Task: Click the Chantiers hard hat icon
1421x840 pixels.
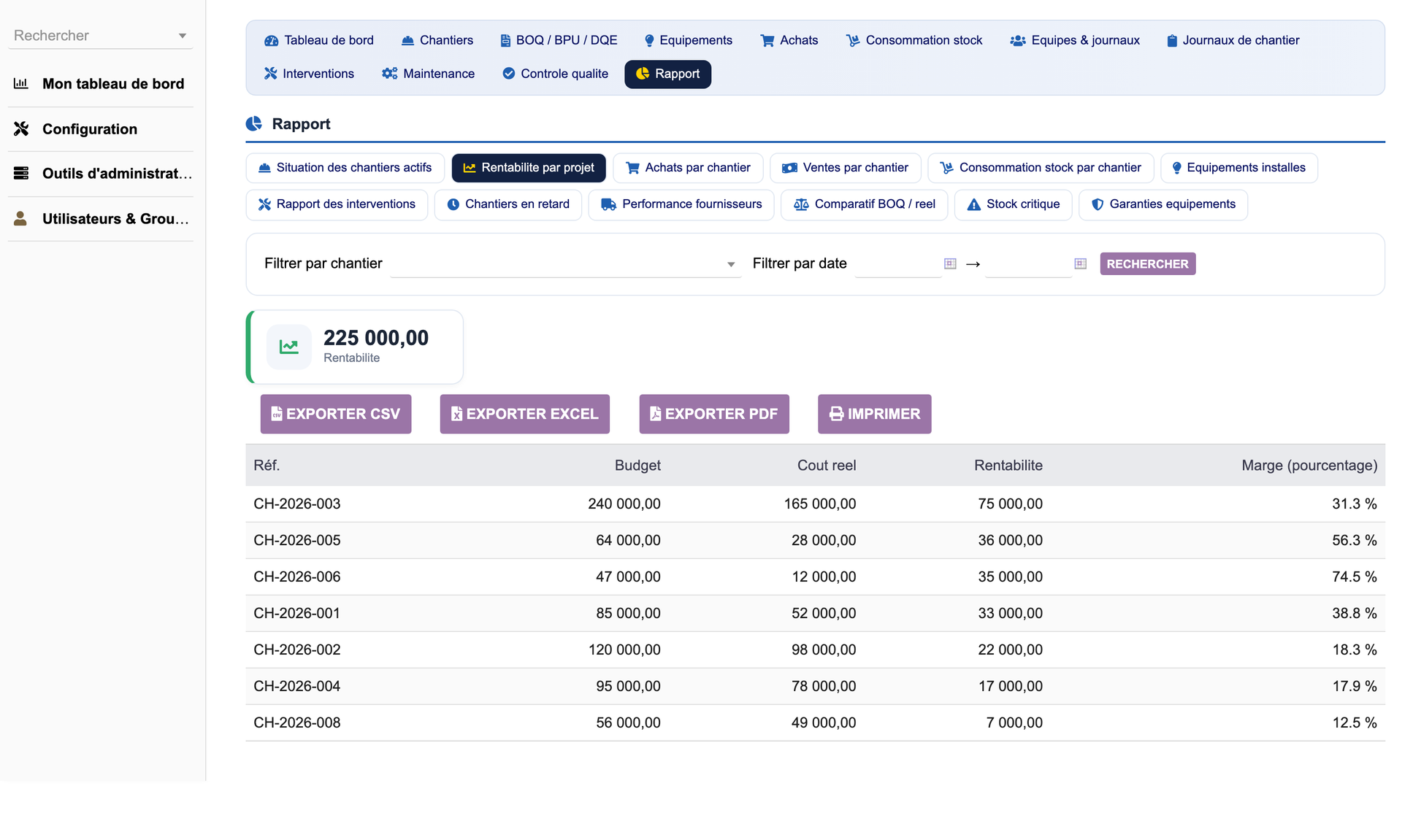Action: tap(407, 41)
